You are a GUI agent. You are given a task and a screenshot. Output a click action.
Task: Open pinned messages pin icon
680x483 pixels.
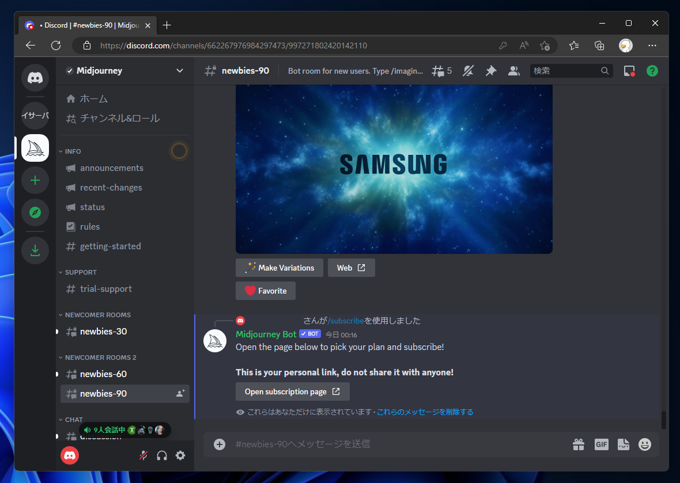pos(491,71)
